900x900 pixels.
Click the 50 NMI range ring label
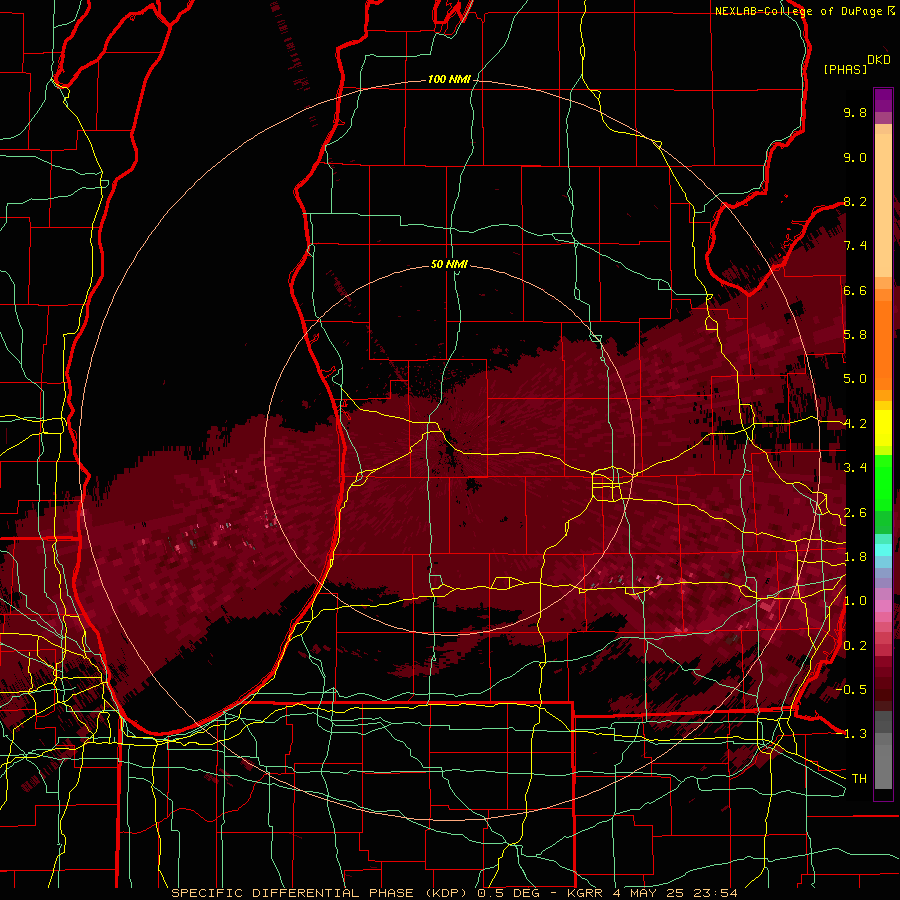(449, 264)
